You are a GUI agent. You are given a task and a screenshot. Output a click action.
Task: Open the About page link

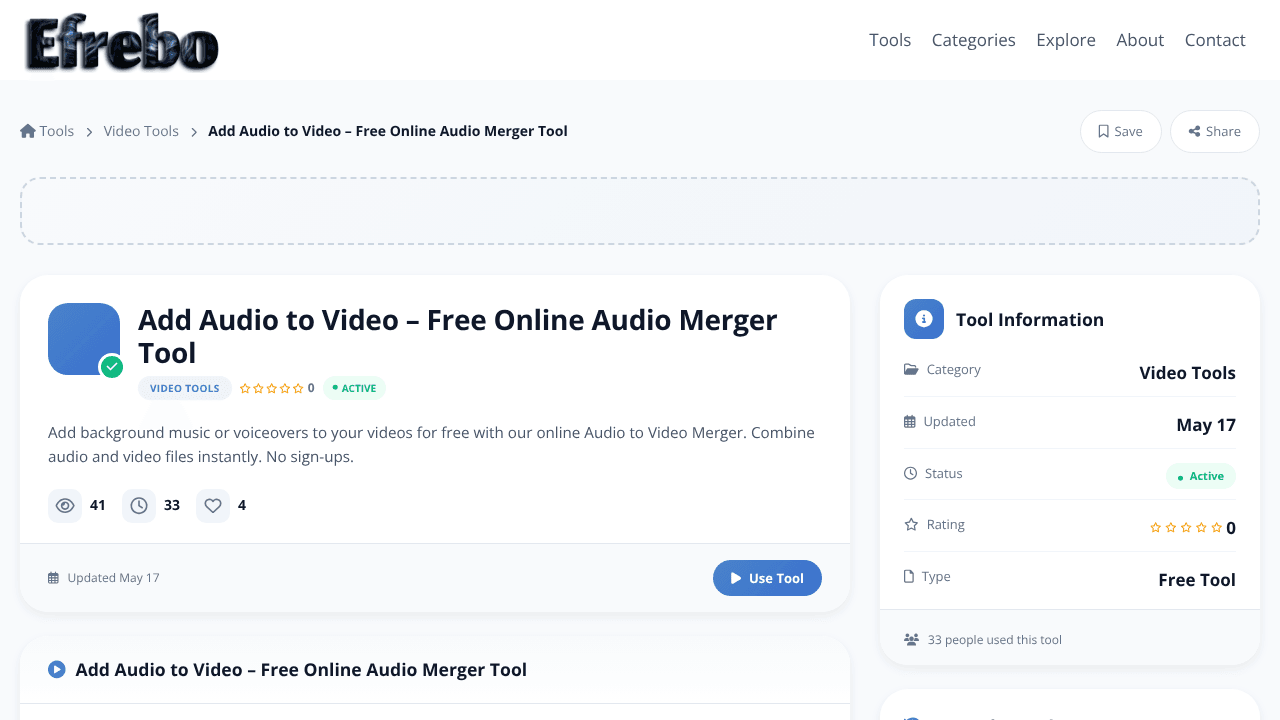click(1140, 40)
